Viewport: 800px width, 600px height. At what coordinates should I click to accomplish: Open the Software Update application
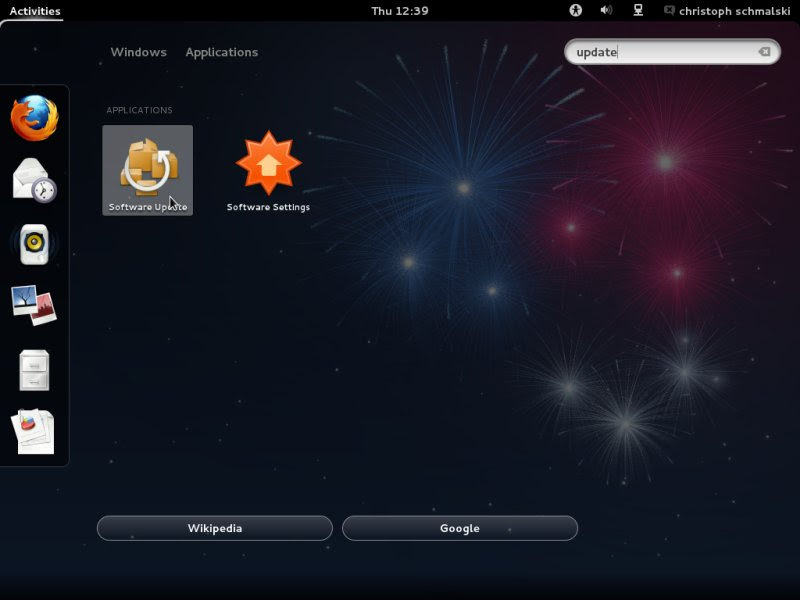click(x=147, y=170)
